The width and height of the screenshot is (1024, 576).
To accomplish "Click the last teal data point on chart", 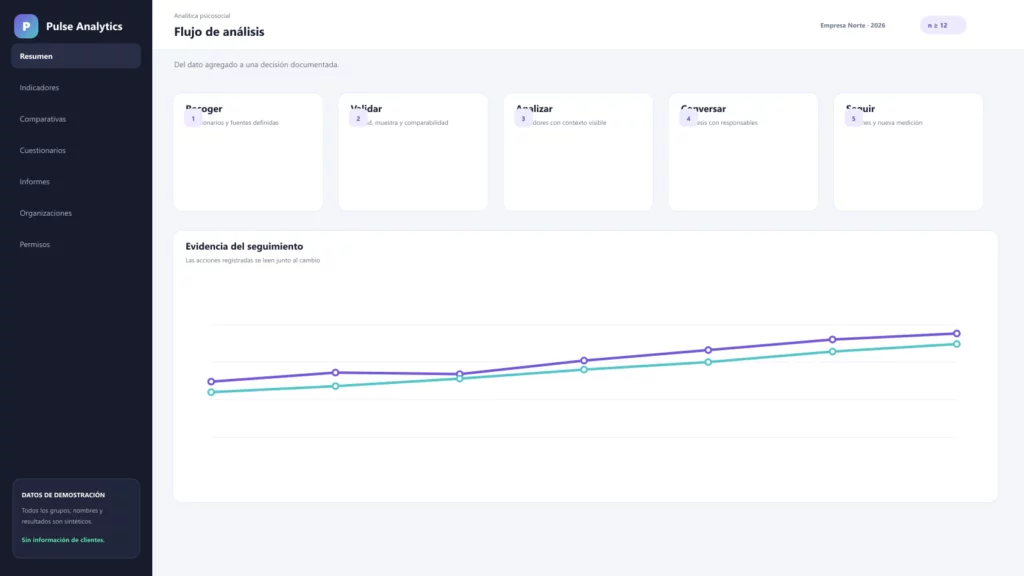I will click(x=956, y=344).
